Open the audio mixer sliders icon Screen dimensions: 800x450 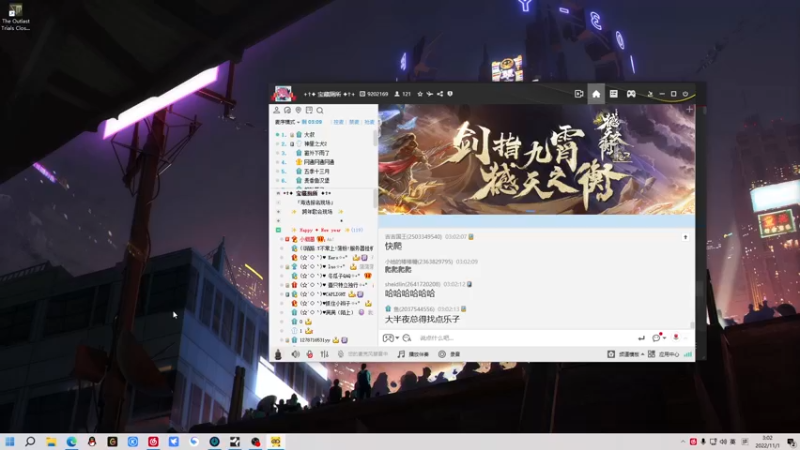pyautogui.click(x=324, y=354)
